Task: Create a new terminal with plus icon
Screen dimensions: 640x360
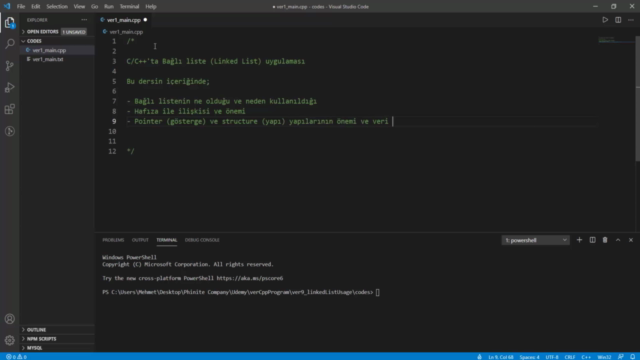Action: (x=579, y=240)
